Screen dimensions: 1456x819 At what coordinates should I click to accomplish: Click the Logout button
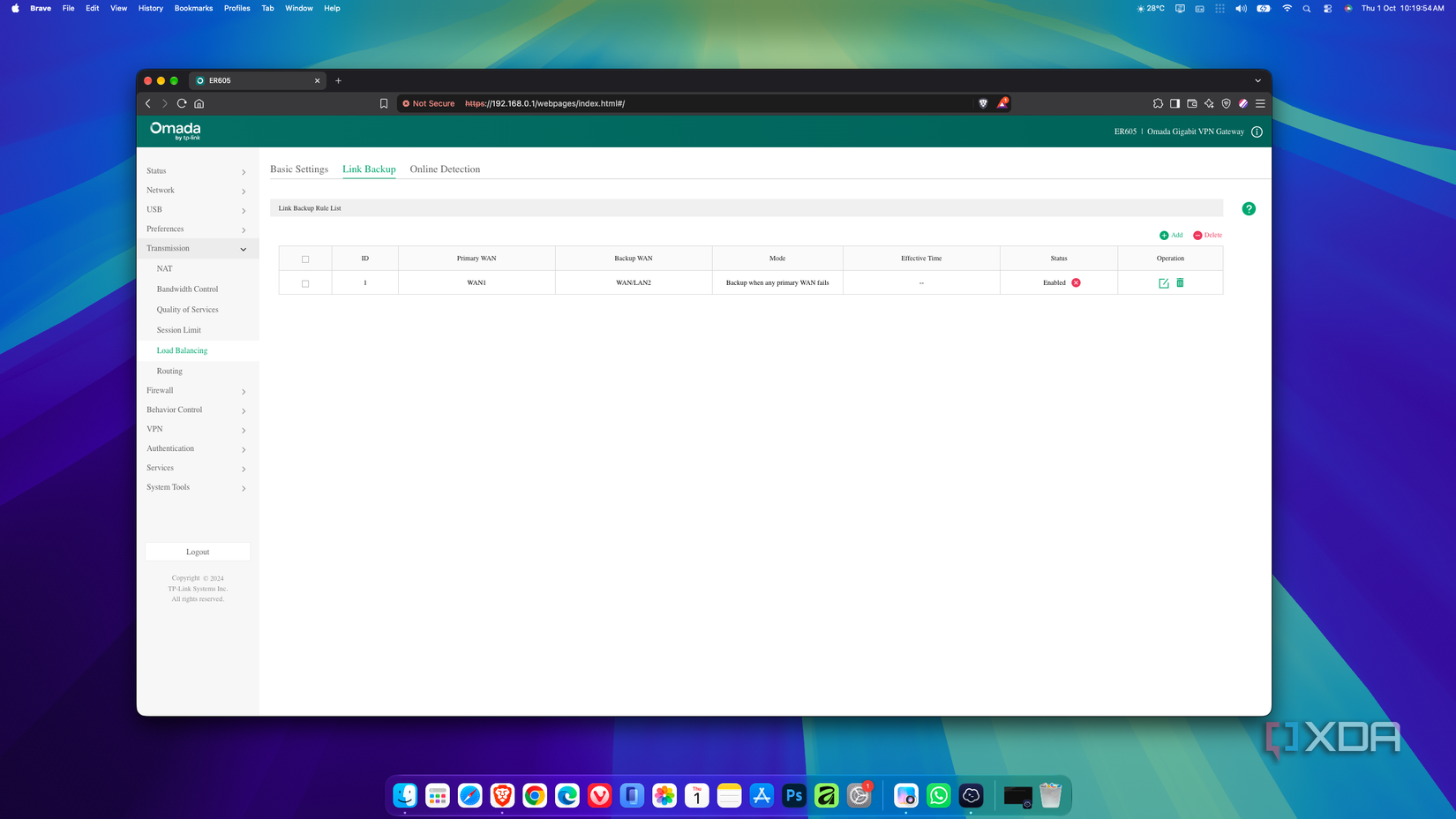(198, 552)
